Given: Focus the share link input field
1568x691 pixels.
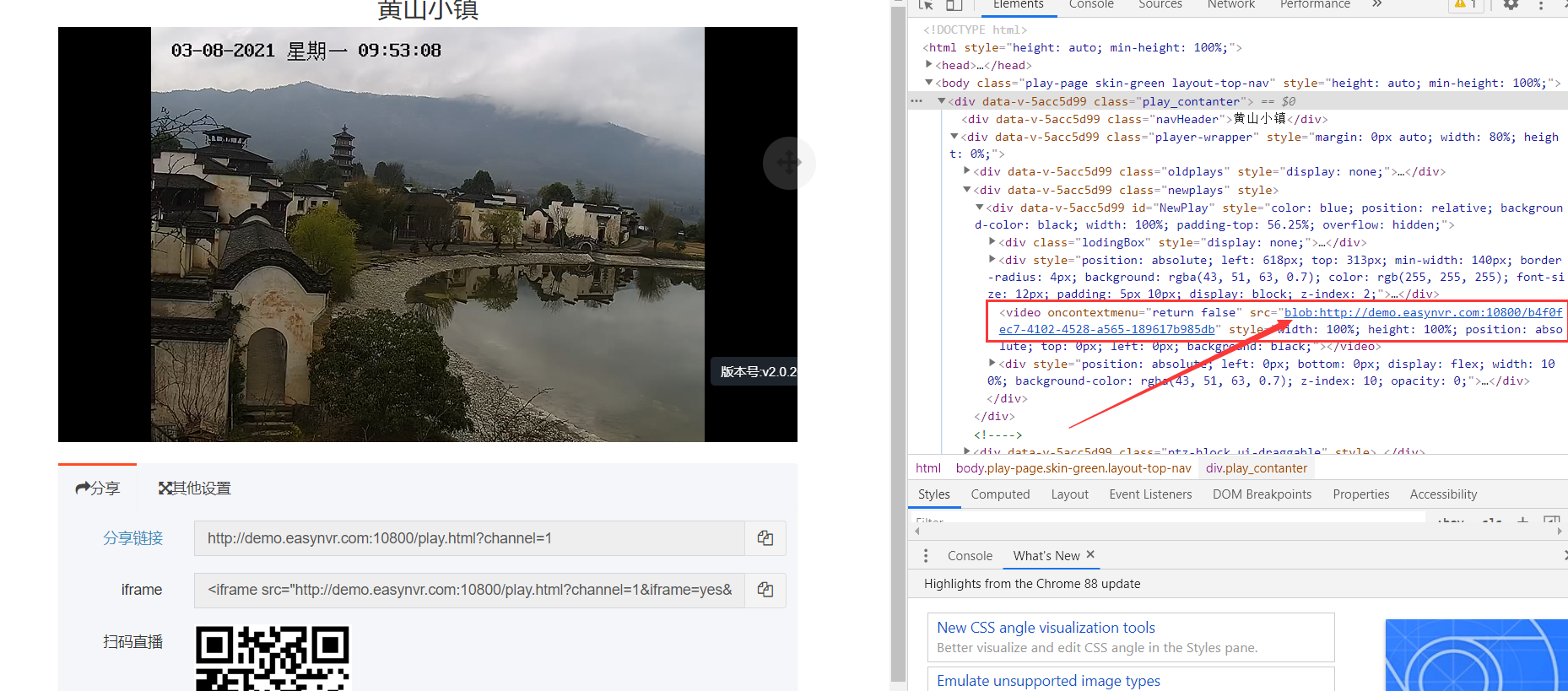Looking at the screenshot, I should coord(469,538).
